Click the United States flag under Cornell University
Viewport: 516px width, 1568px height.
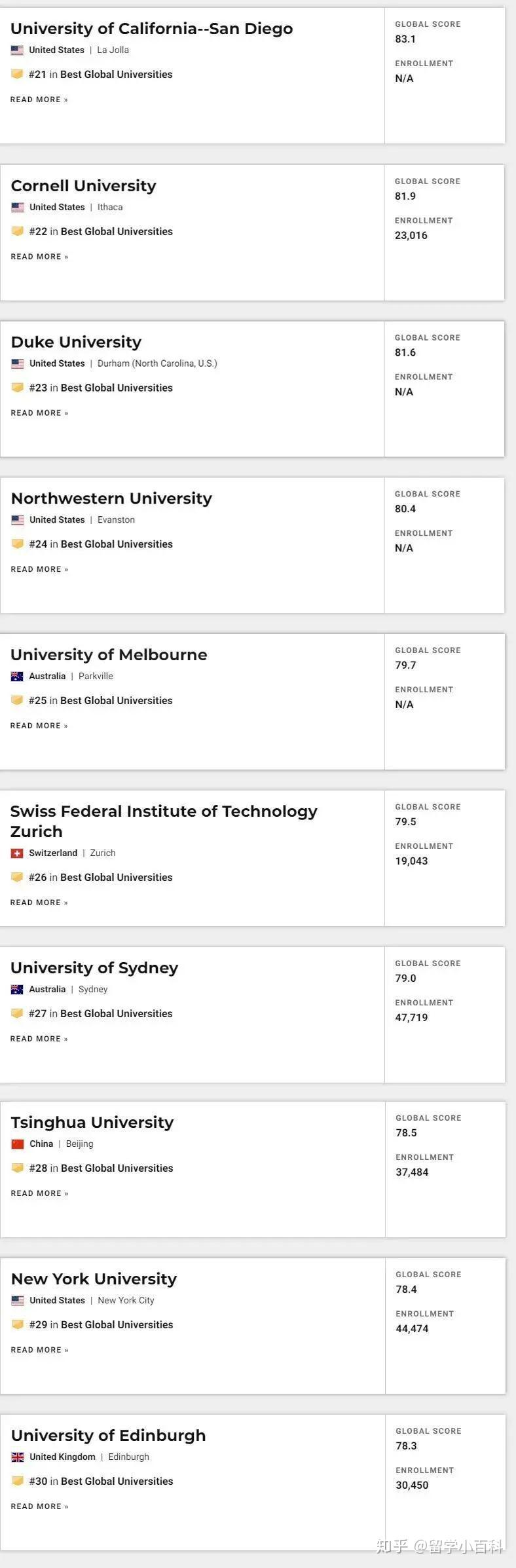coord(18,208)
